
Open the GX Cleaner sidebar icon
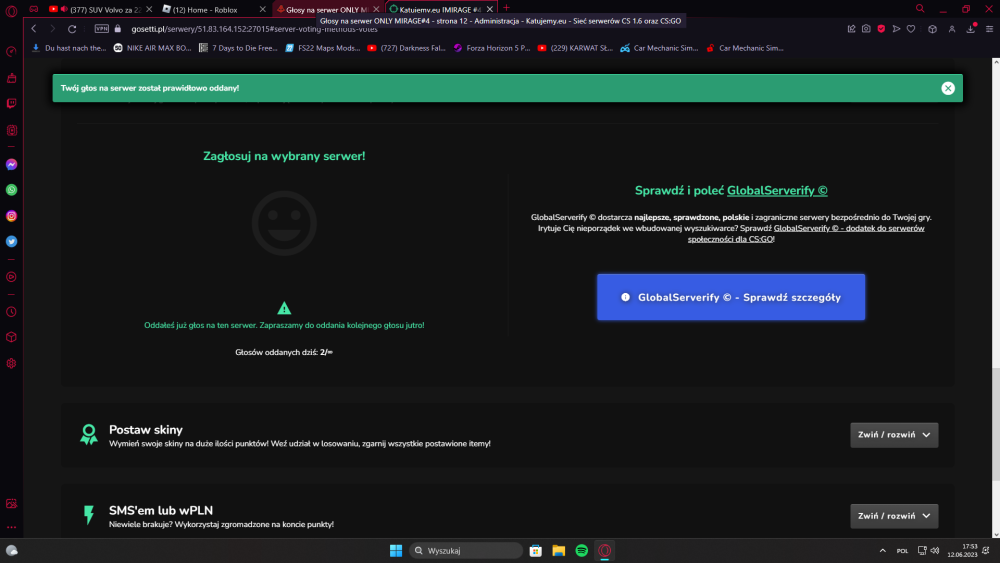pyautogui.click(x=11, y=78)
